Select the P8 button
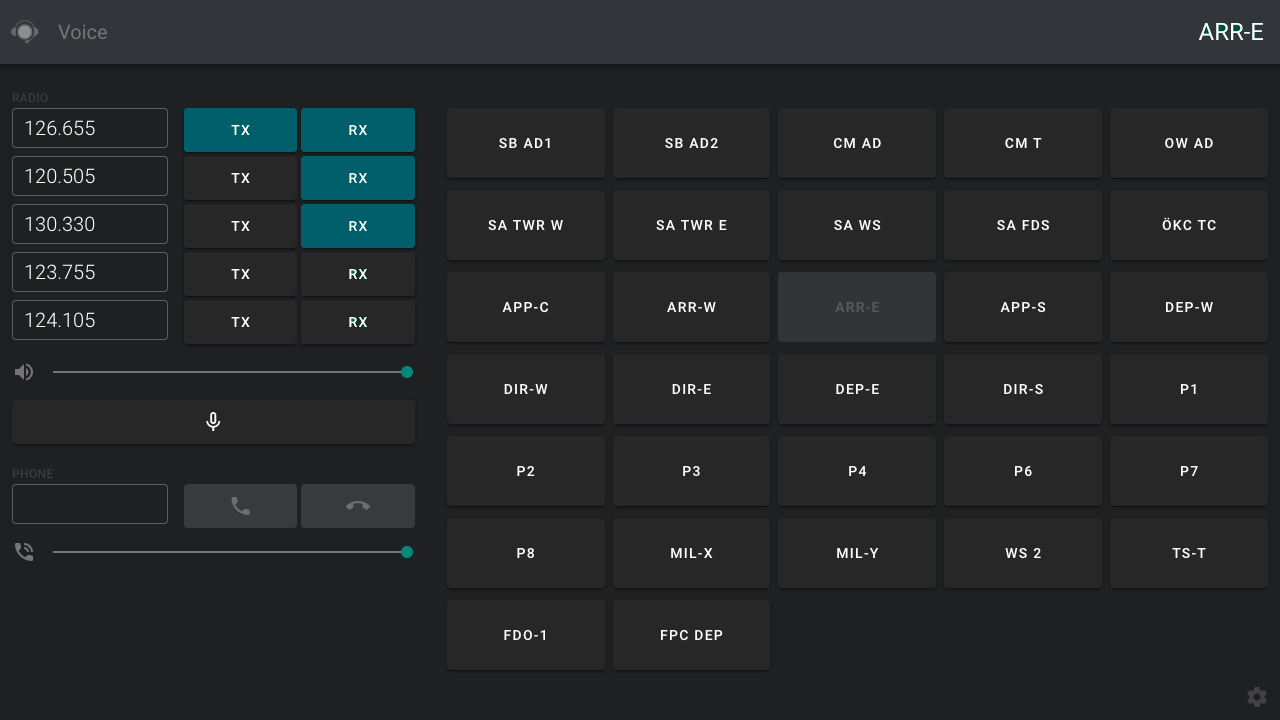This screenshot has width=1280, height=720. pyautogui.click(x=526, y=553)
